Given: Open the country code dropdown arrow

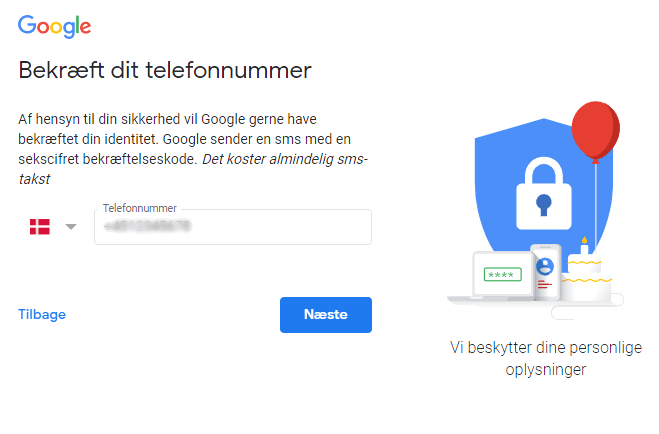Looking at the screenshot, I should [x=70, y=227].
